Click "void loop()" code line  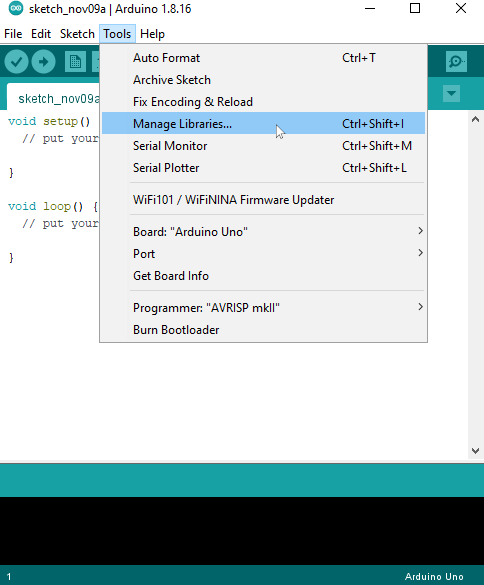point(53,206)
